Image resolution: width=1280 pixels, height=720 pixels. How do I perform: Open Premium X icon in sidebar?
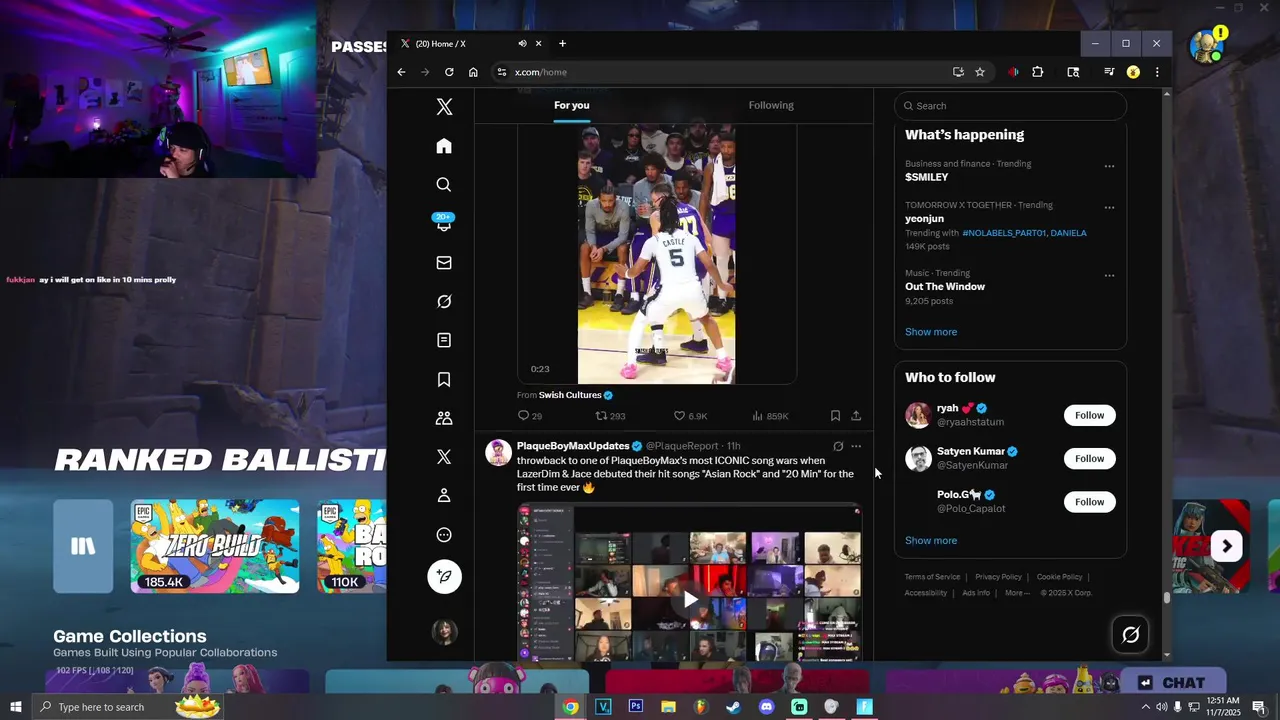click(444, 457)
